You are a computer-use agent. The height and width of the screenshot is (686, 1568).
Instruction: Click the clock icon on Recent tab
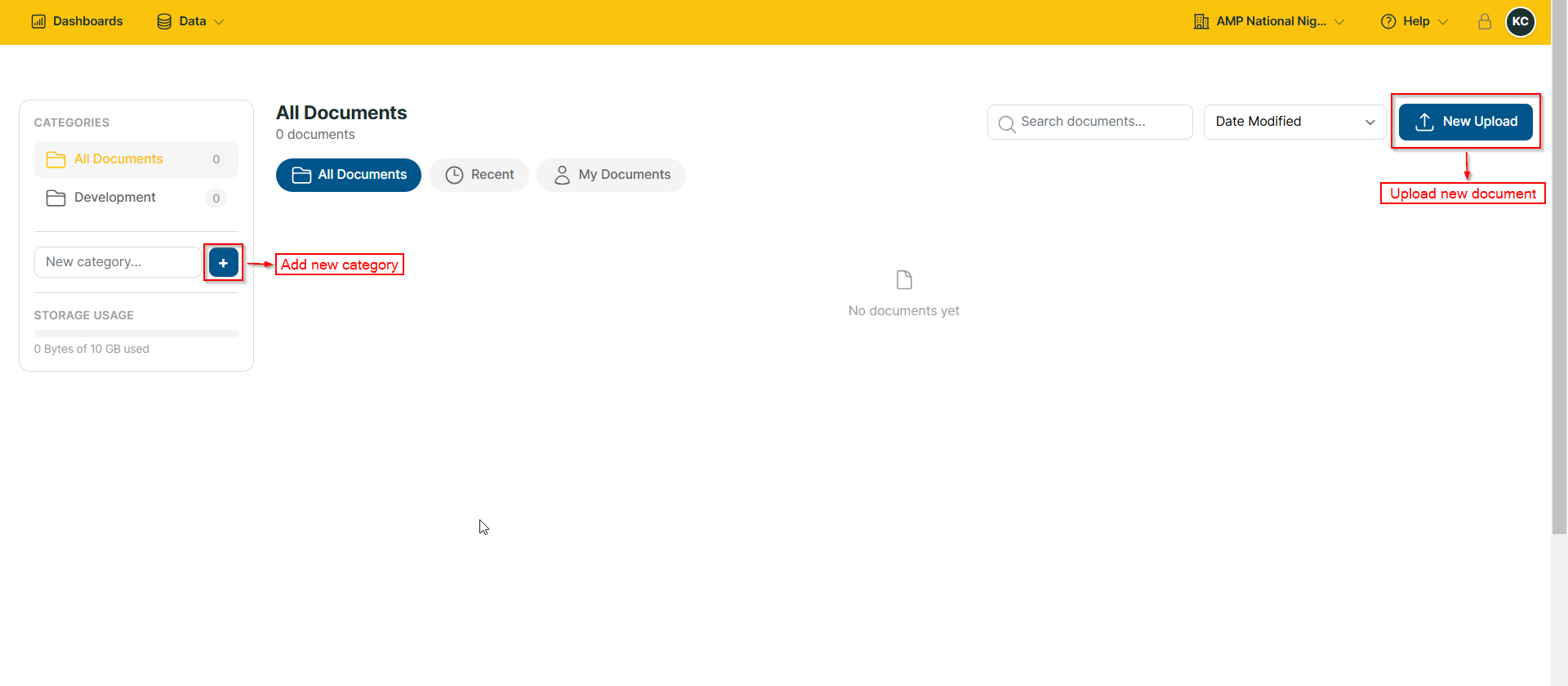[x=454, y=175]
